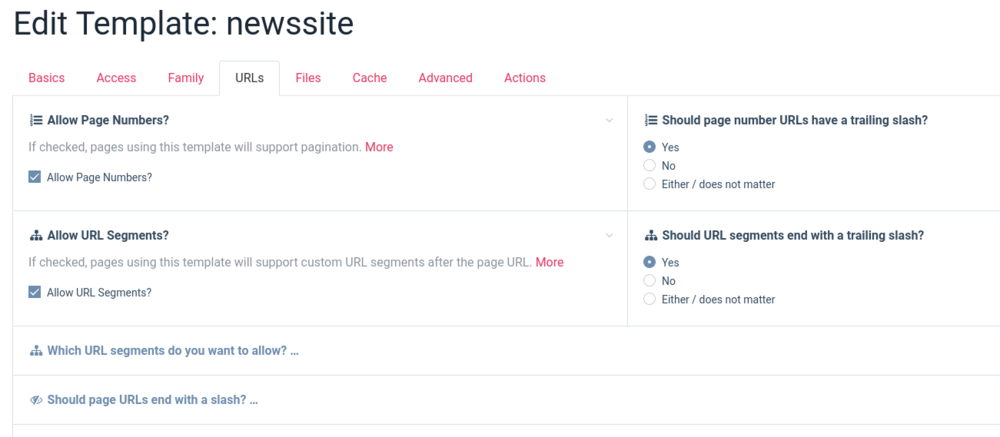
Task: Switch to the Basics tab
Action: tap(46, 78)
